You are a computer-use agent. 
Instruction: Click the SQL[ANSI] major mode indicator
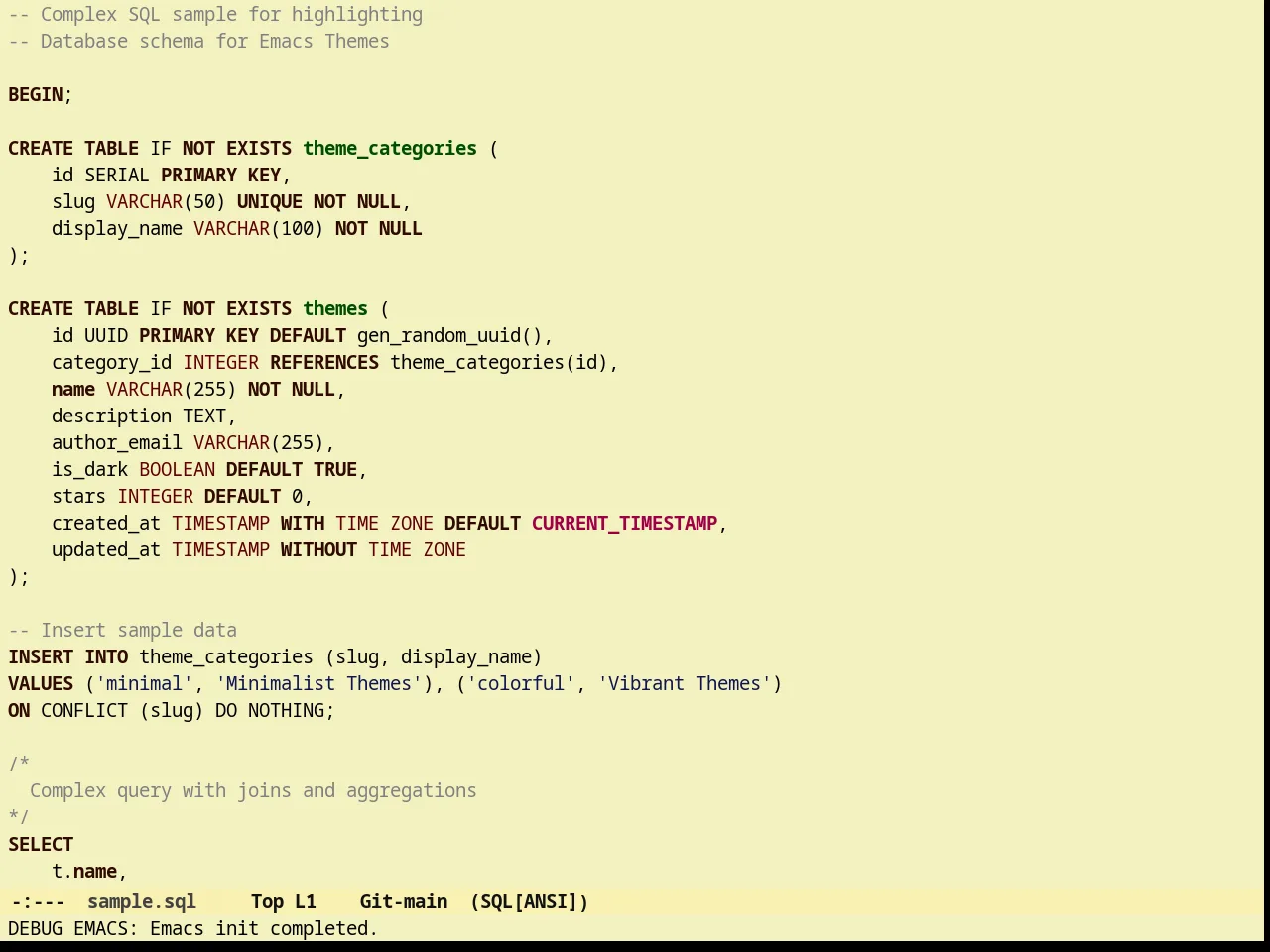530,902
